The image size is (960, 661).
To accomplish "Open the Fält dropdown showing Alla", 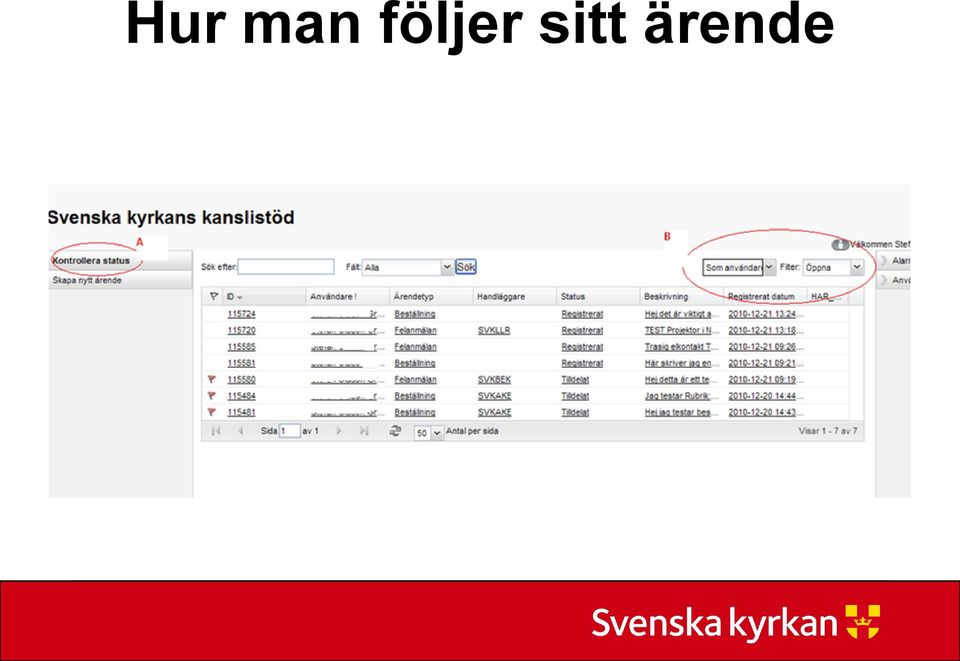I will 407,267.
